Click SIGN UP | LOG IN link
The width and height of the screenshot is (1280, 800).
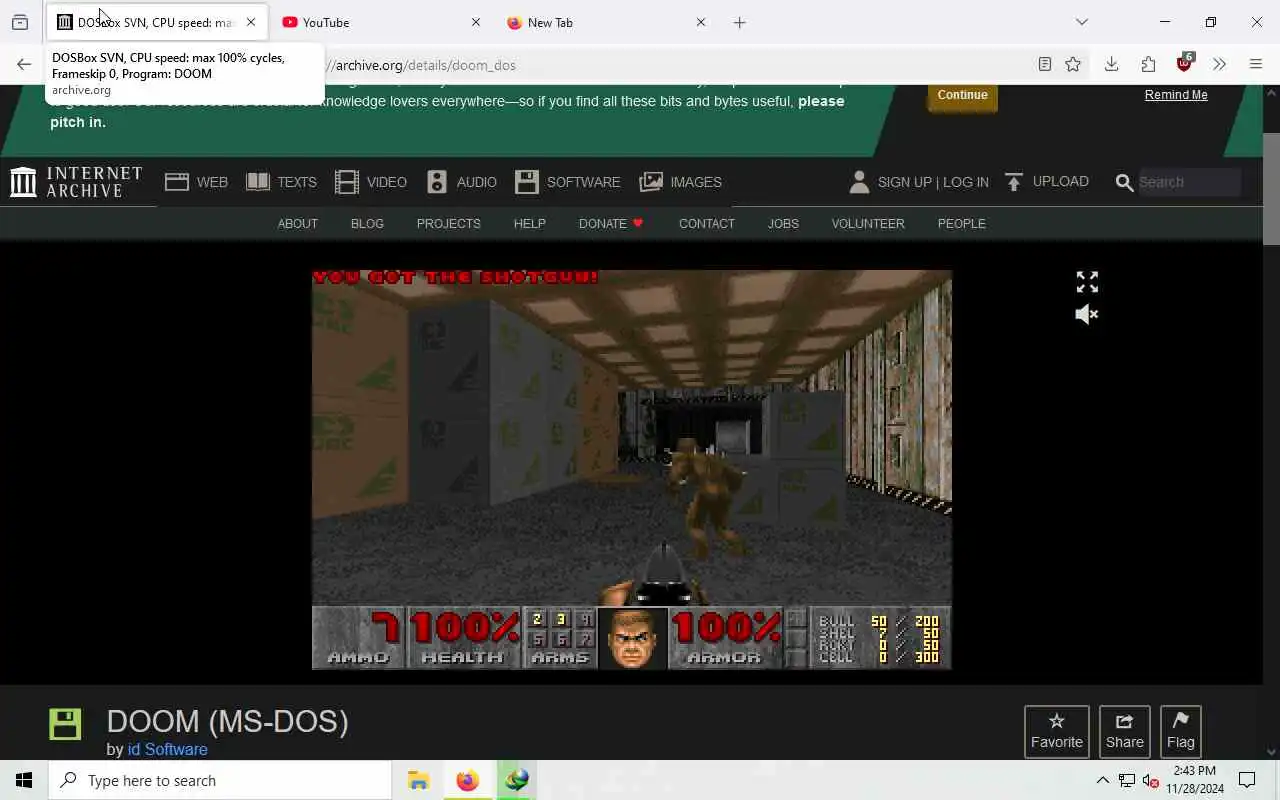[x=933, y=182]
